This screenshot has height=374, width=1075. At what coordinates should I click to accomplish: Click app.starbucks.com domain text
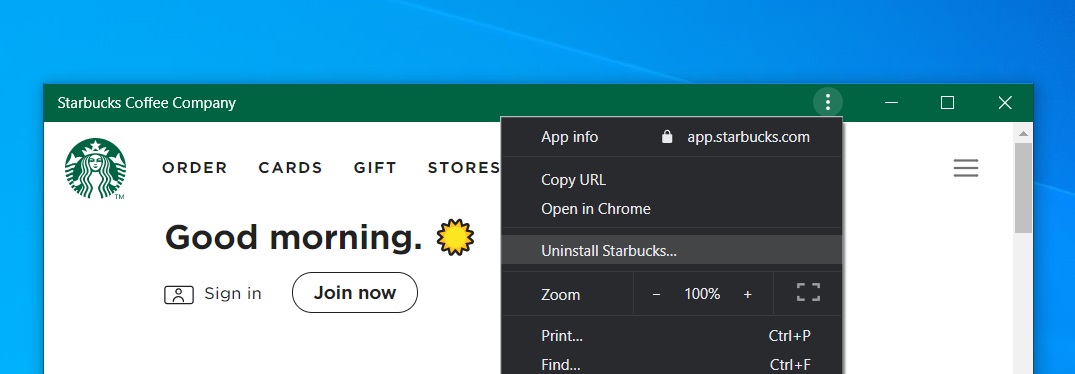coord(749,137)
